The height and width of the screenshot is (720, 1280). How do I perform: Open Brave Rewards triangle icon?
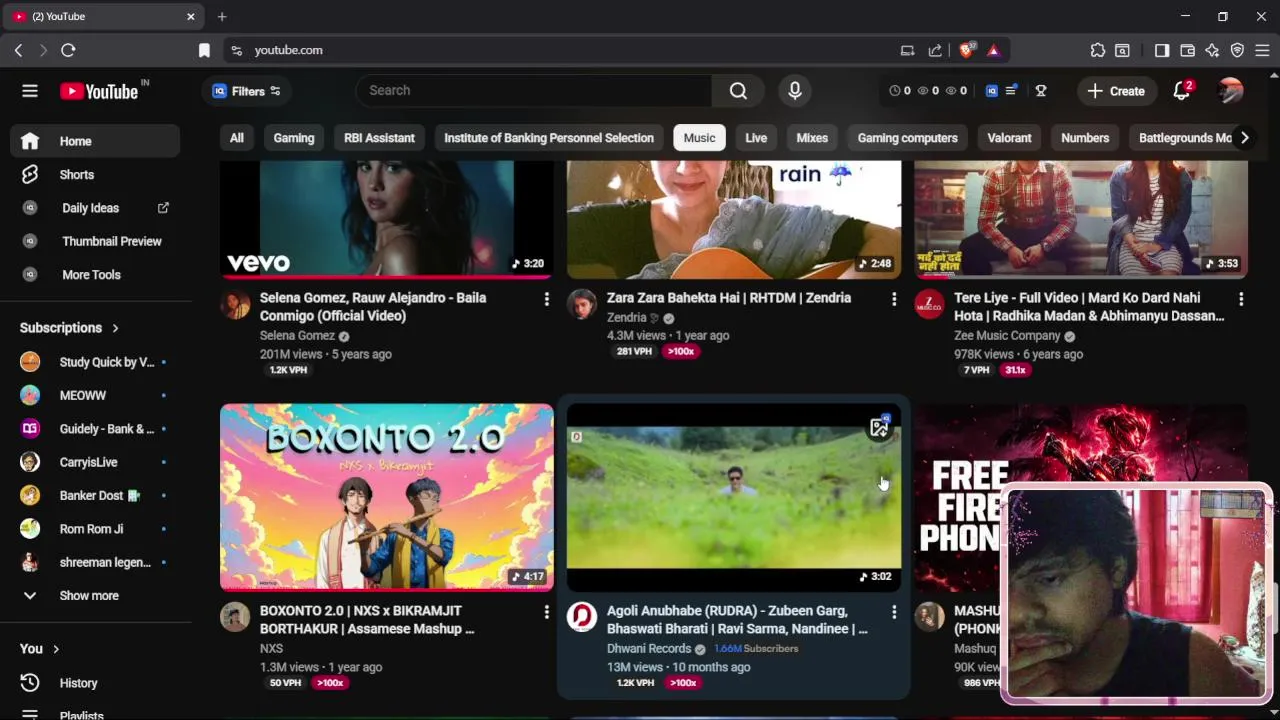click(x=994, y=50)
